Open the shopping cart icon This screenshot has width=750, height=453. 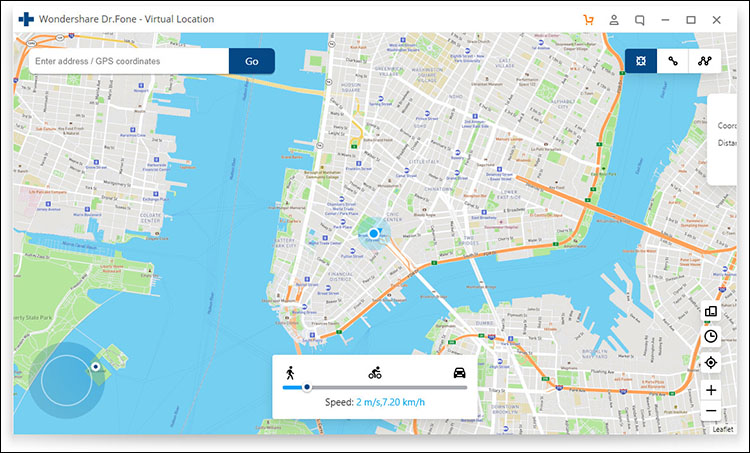(588, 20)
